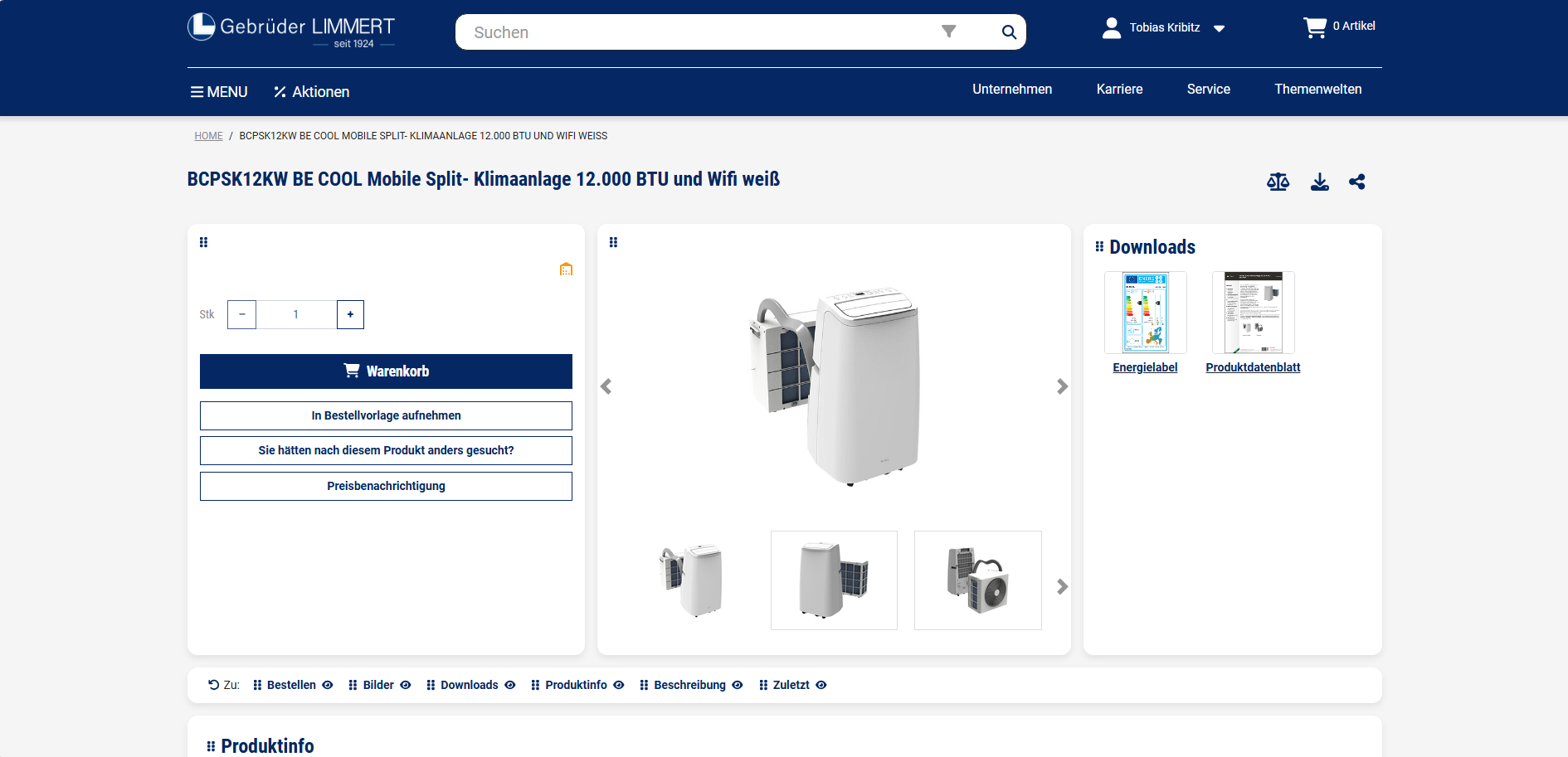Image resolution: width=1568 pixels, height=757 pixels.
Task: Toggle visibility eye for Bilder section
Action: [x=406, y=685]
